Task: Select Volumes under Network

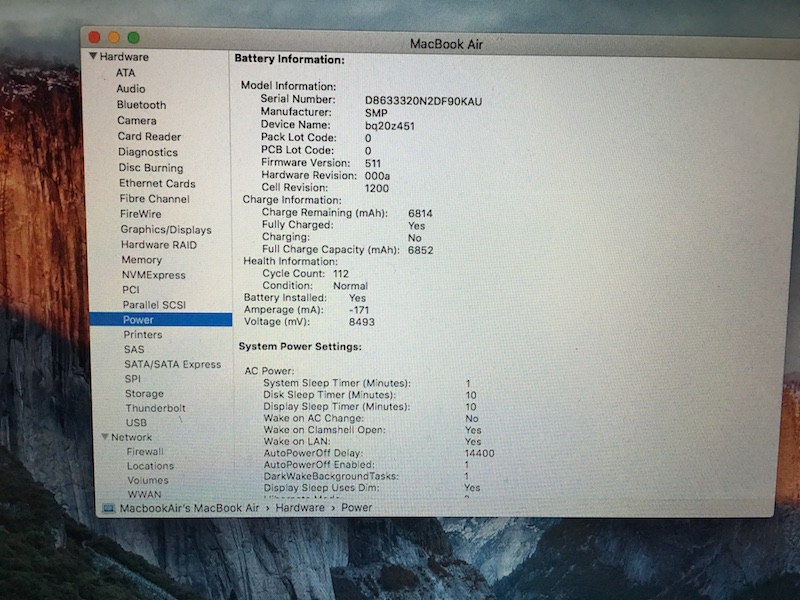Action: coord(148,480)
